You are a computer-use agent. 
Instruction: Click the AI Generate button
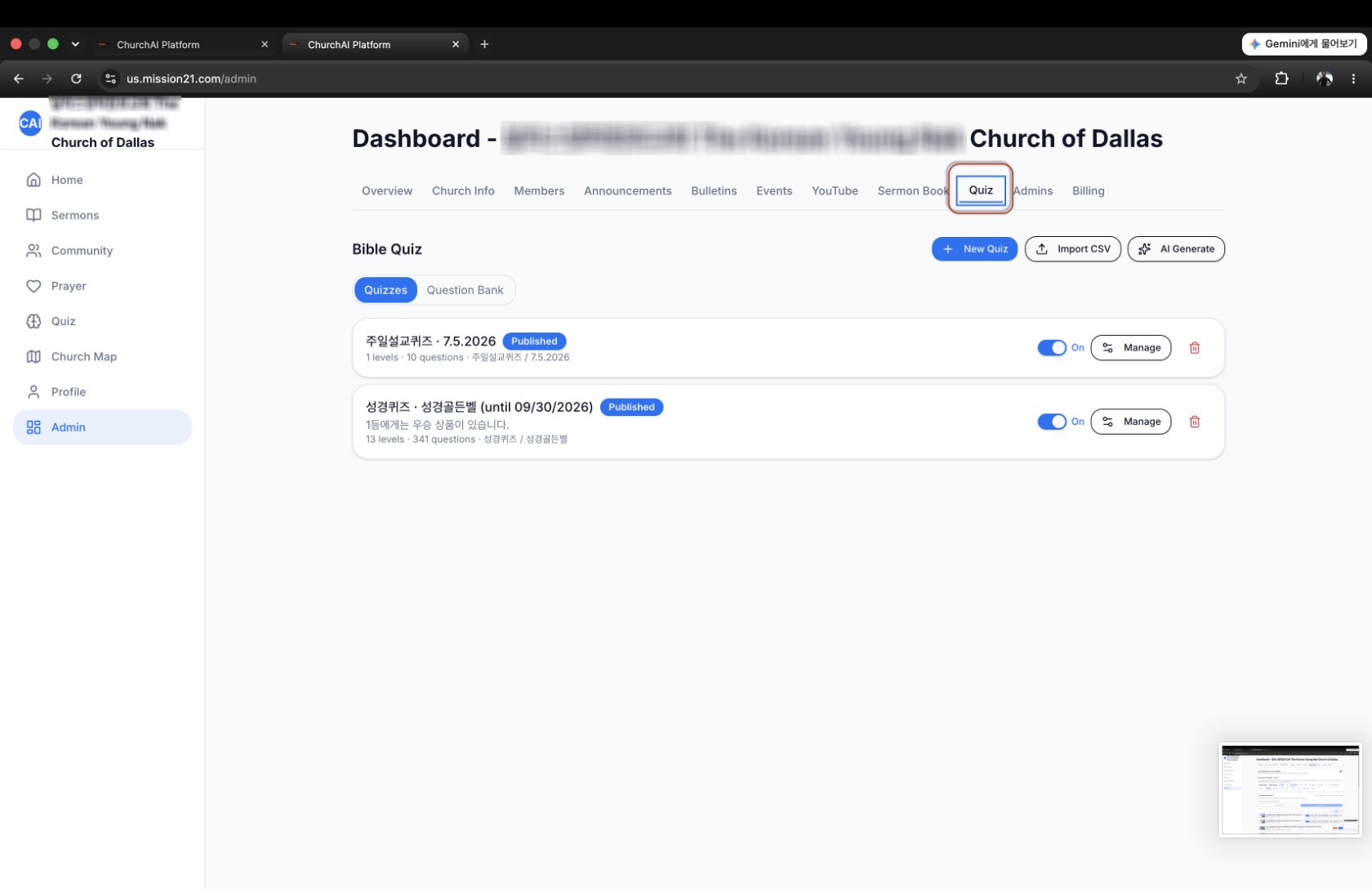pyautogui.click(x=1176, y=249)
